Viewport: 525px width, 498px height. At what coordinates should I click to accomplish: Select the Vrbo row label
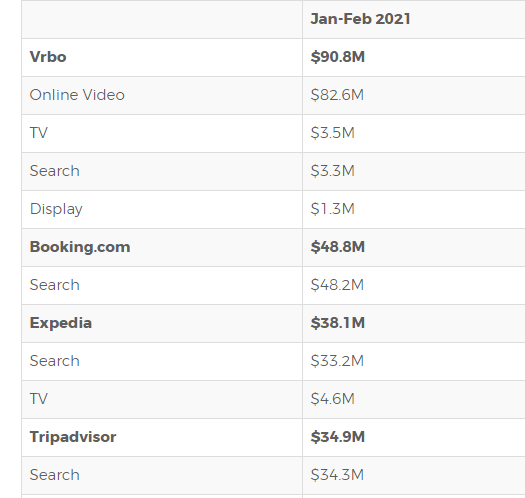48,57
